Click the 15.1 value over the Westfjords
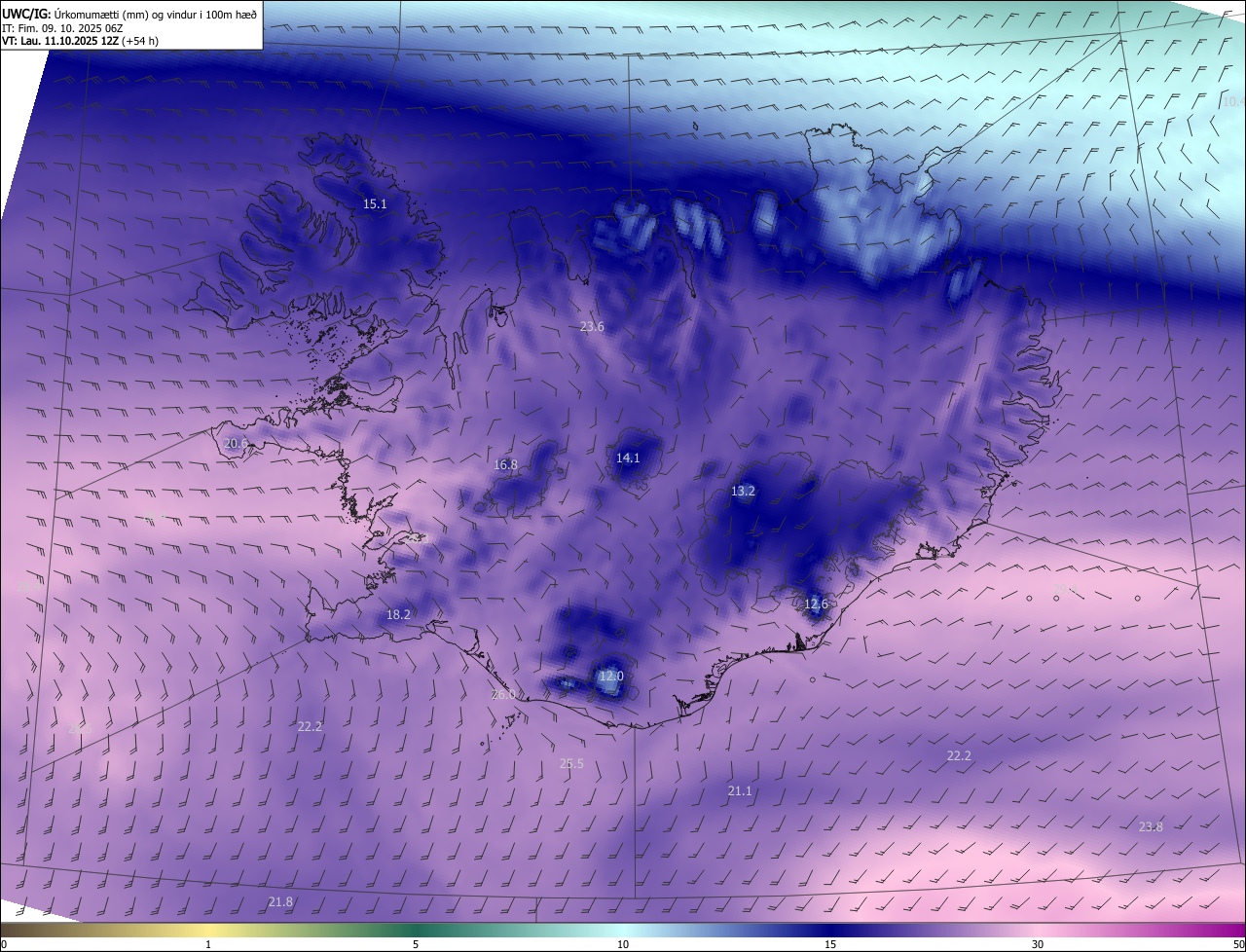Viewport: 1246px width, 952px height. 375,204
